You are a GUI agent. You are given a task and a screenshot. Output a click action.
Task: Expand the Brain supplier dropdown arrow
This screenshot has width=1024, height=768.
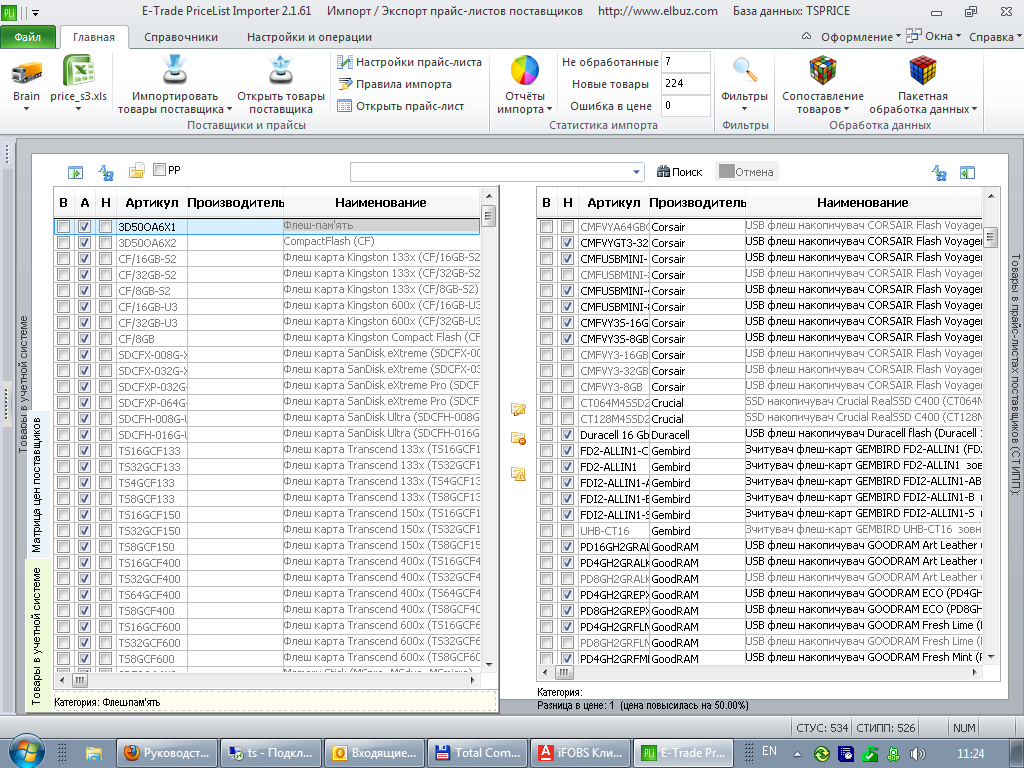click(26, 108)
